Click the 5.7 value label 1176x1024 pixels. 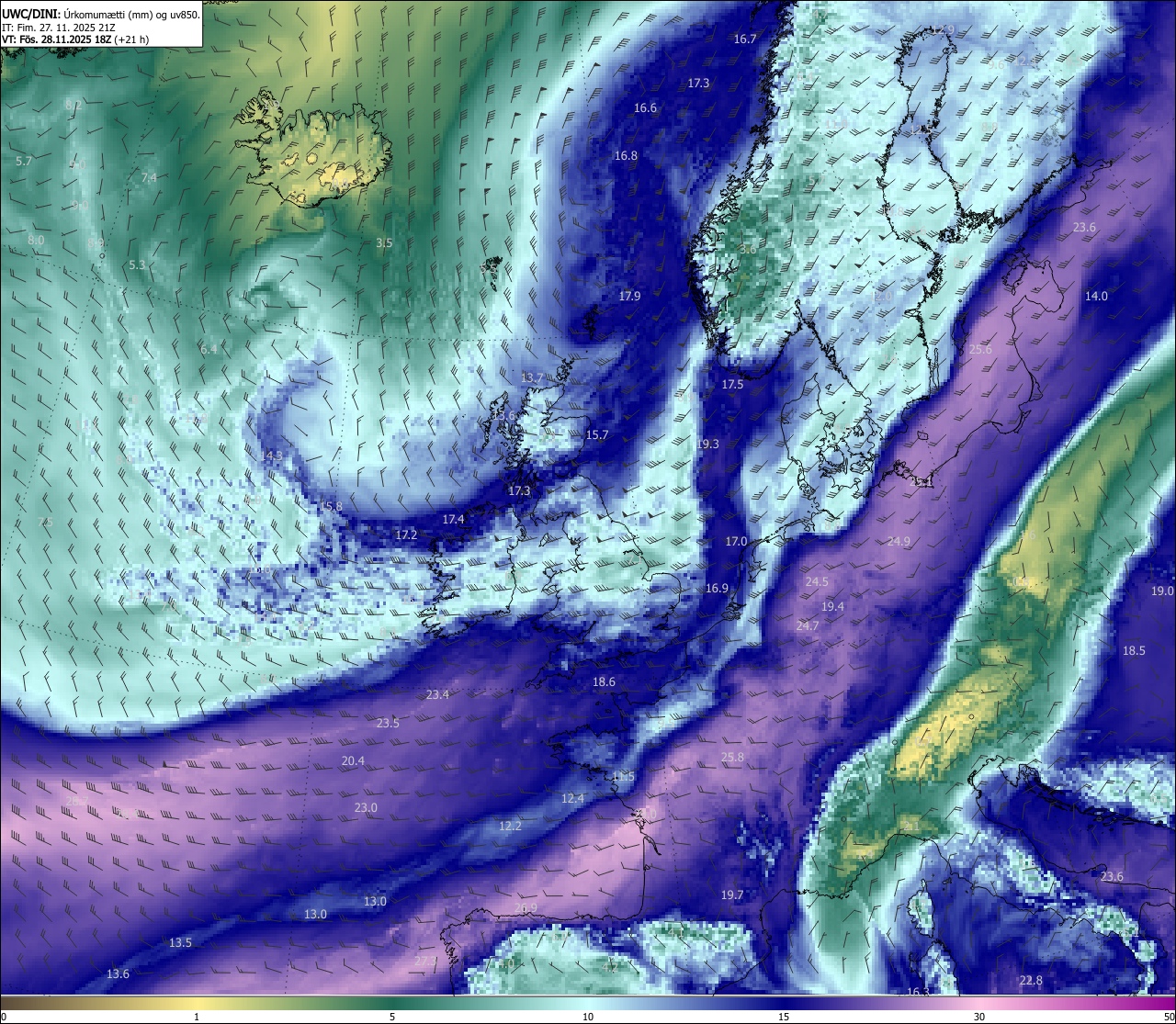[24, 162]
